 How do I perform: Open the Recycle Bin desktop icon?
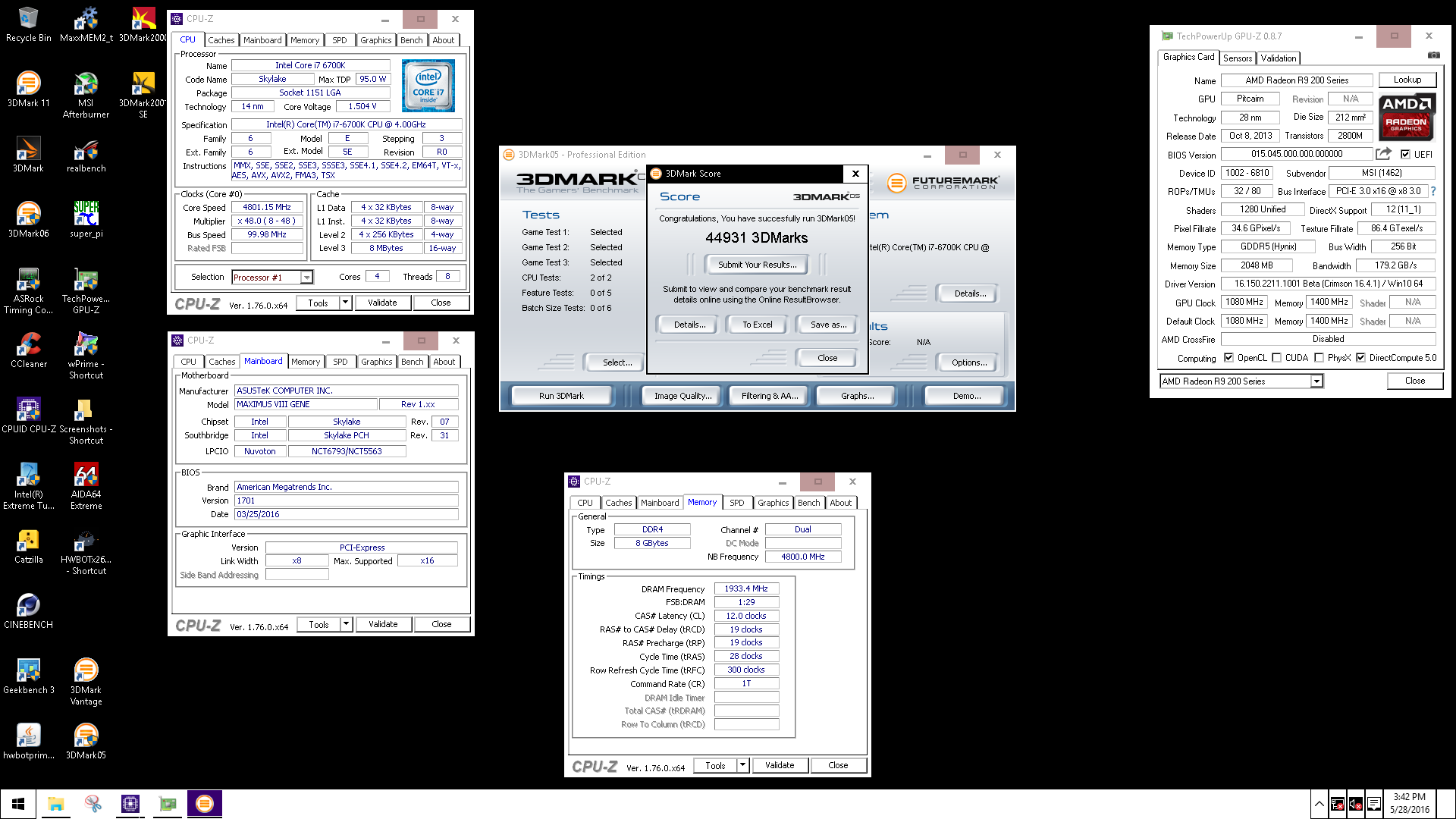[x=28, y=24]
